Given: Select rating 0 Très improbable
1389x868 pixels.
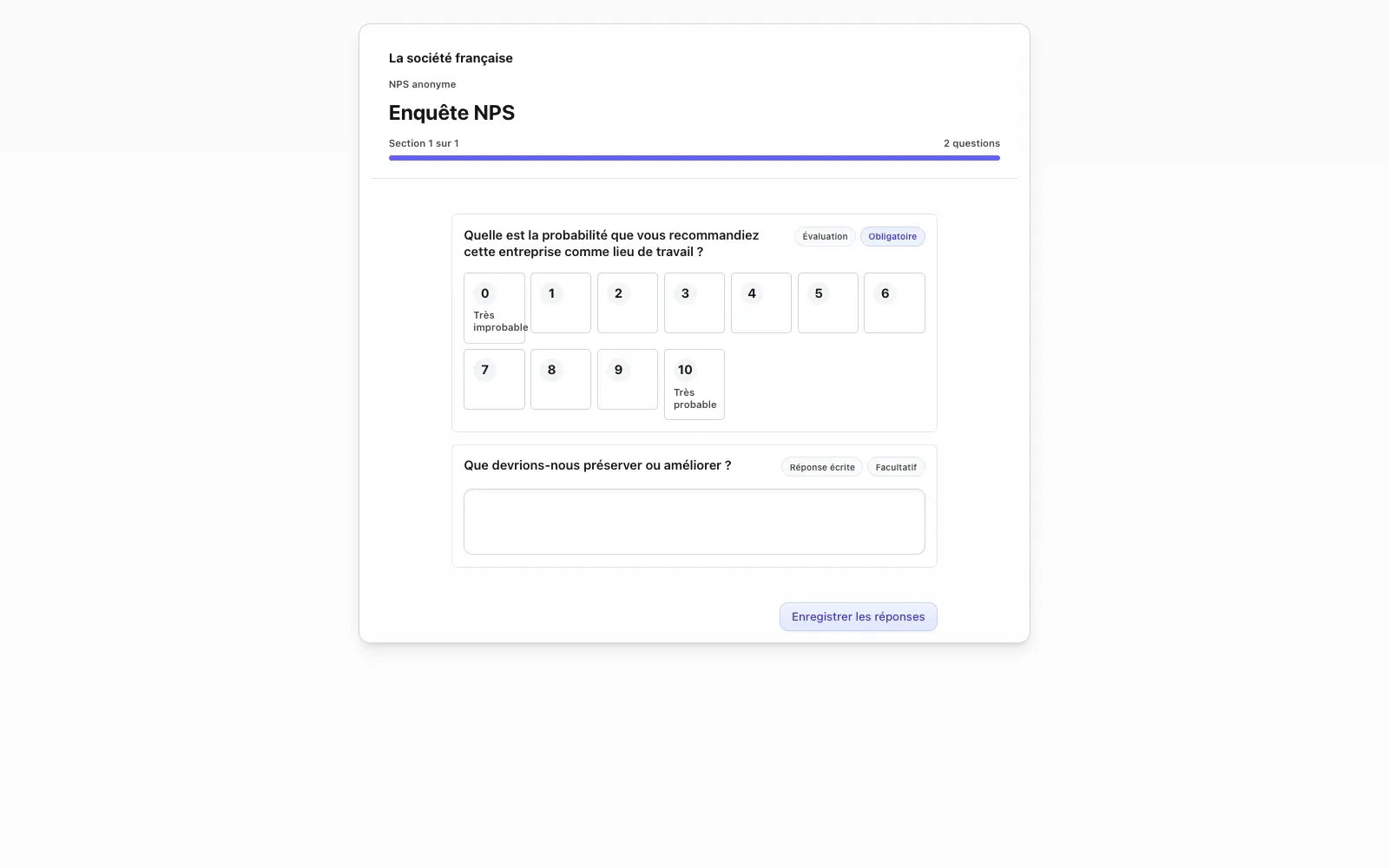Looking at the screenshot, I should 494,308.
